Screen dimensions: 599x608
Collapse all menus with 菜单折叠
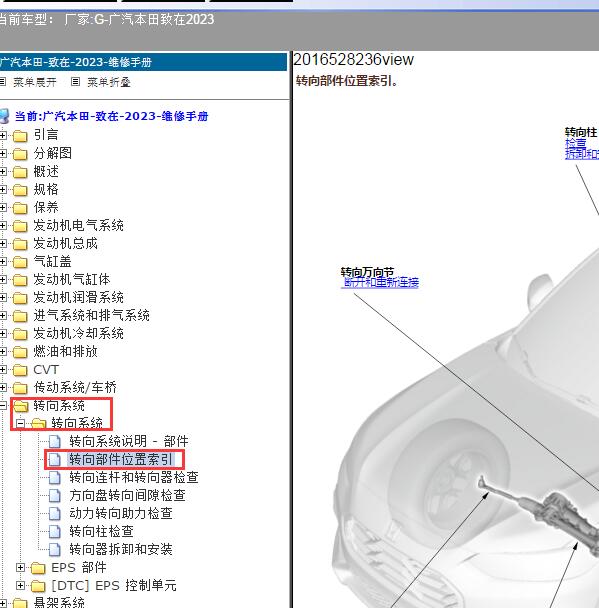pyautogui.click(x=109, y=82)
